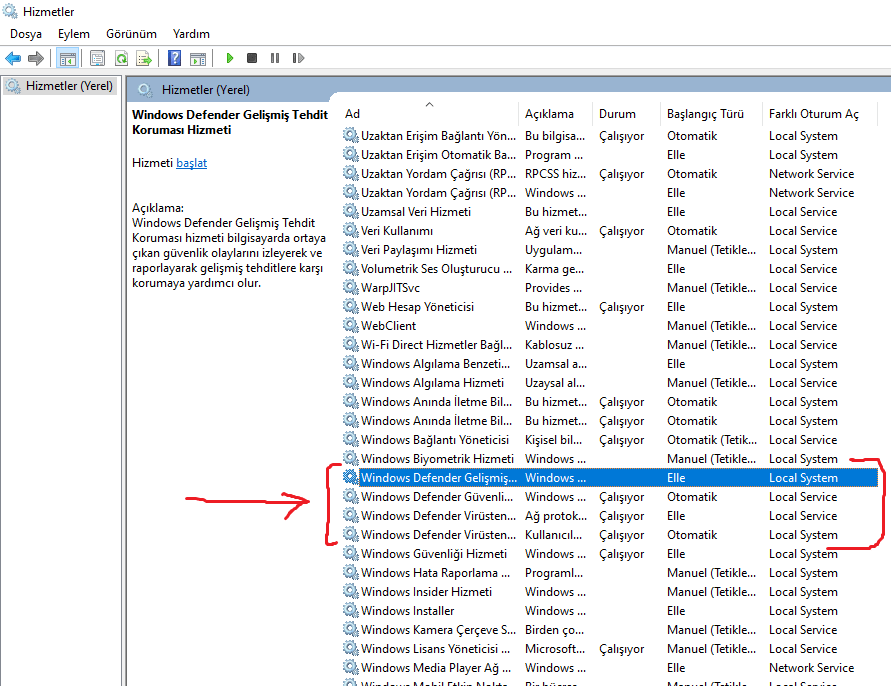The height and width of the screenshot is (686, 891).
Task: Click the 'başlat' link to start the service
Action: [191, 163]
